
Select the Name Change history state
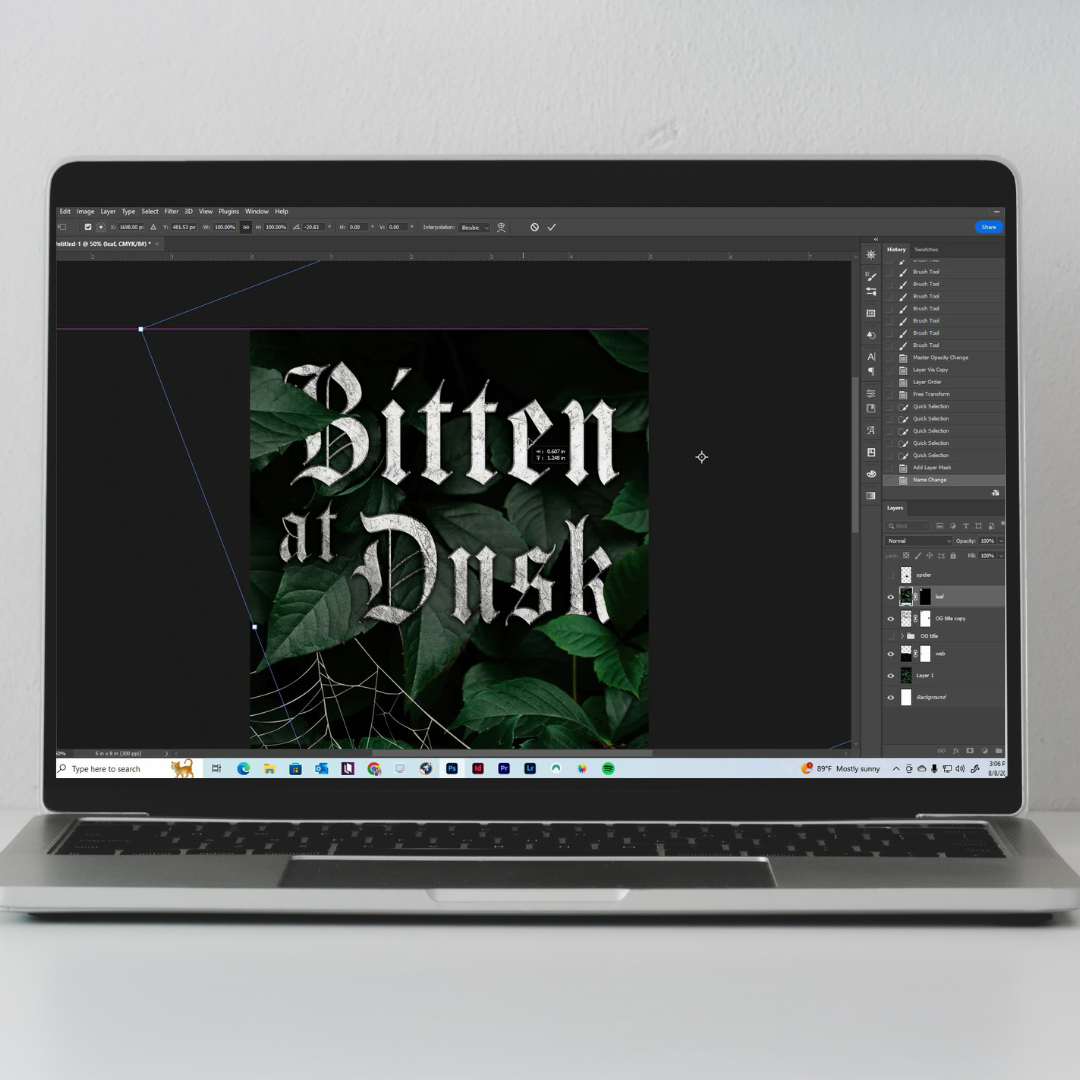[x=944, y=480]
